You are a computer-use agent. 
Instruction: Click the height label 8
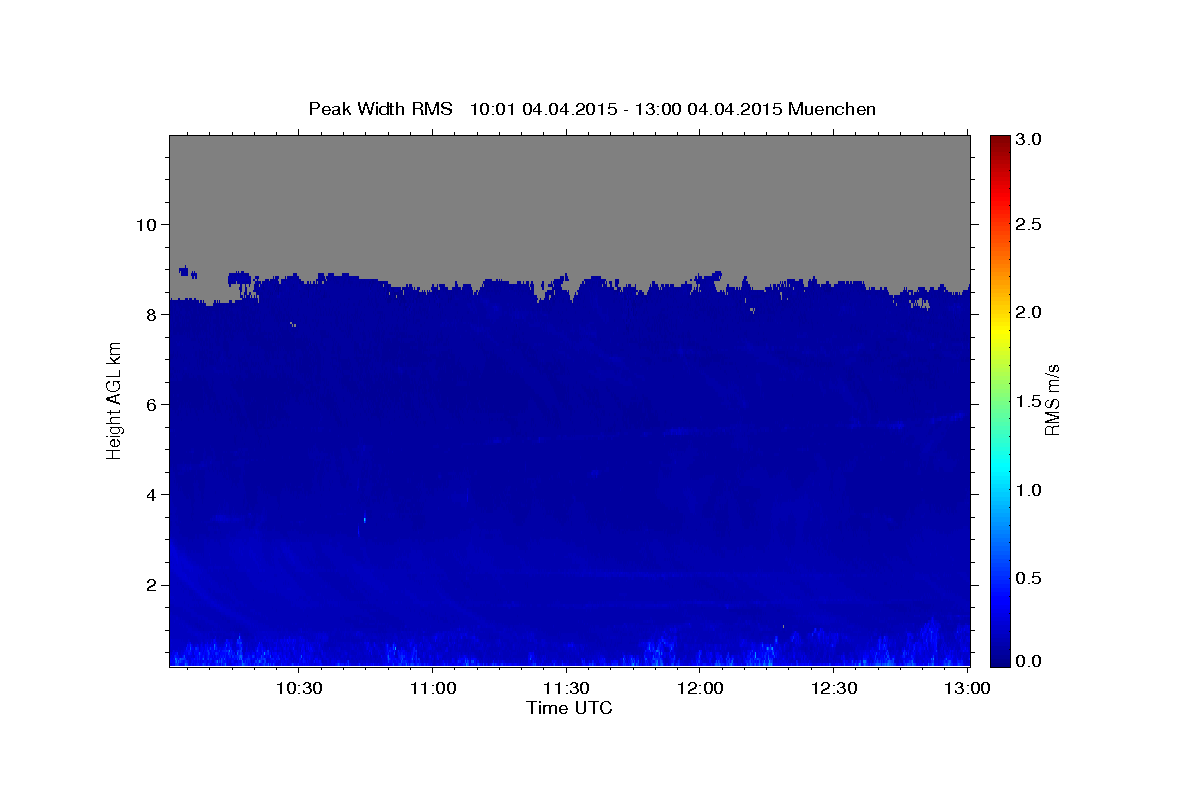coord(152,314)
